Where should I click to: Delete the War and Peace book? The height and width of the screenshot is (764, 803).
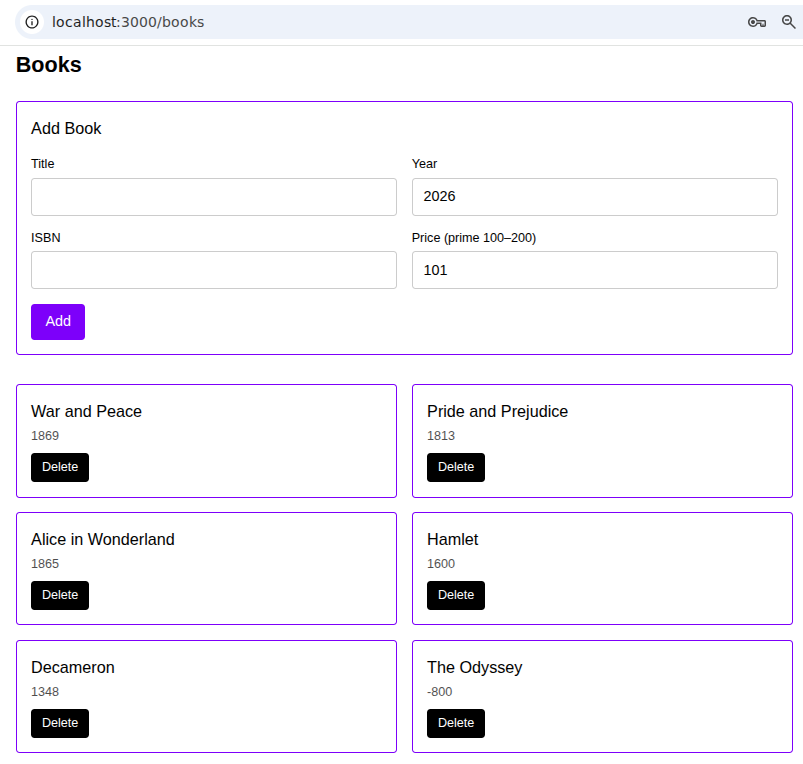(60, 467)
